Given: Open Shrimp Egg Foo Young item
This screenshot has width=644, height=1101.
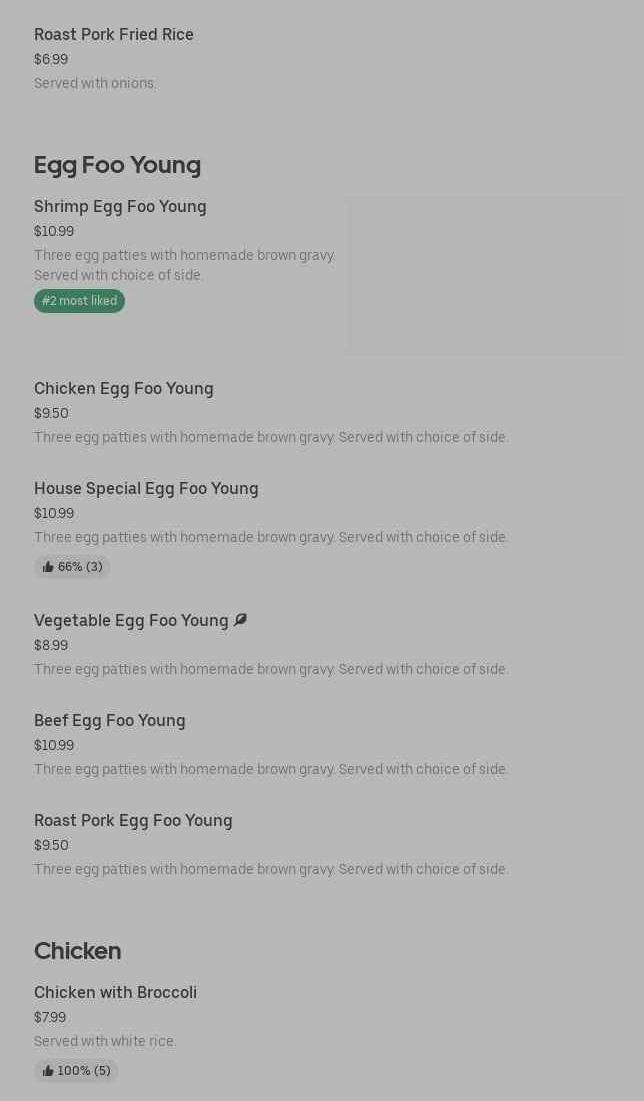Looking at the screenshot, I should [120, 207].
